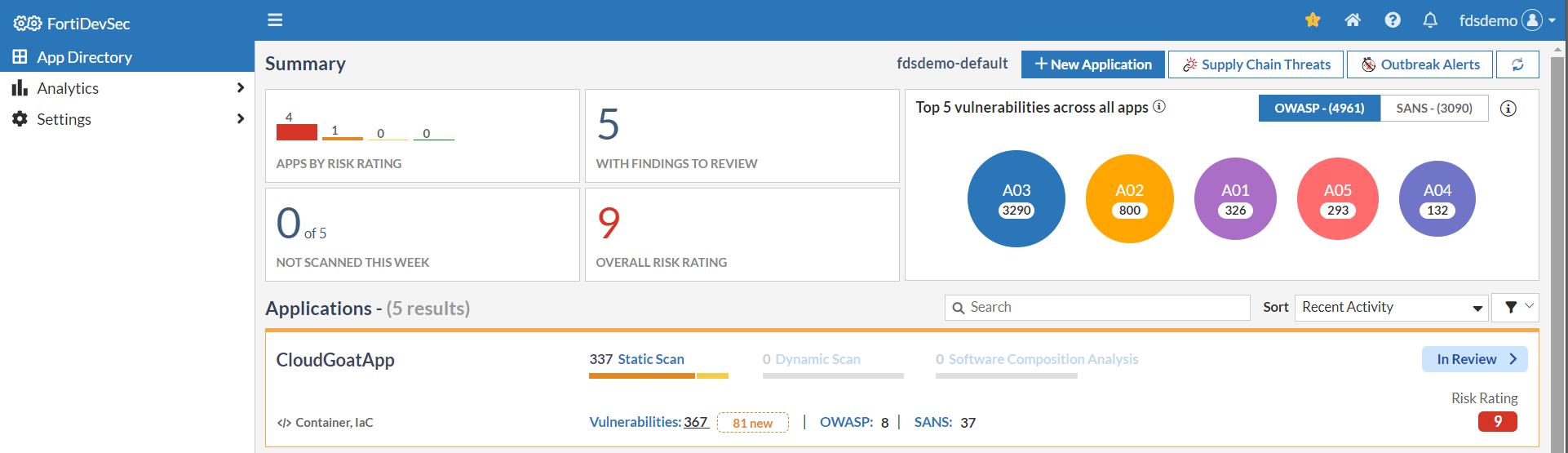Expand filter options chevron next to funnel
1568x453 pixels.
click(x=1530, y=306)
